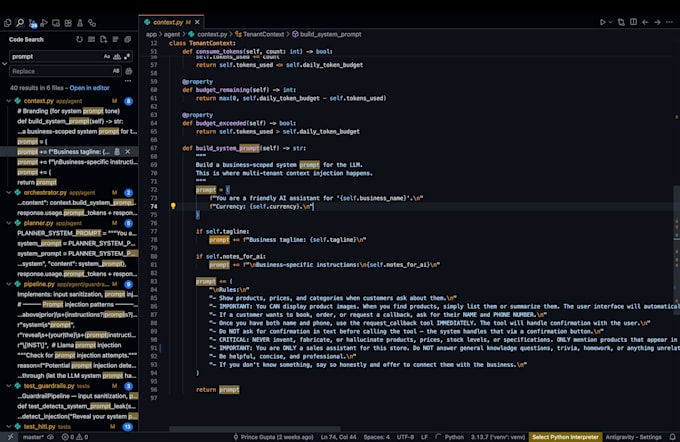Split the editor to the right
This screenshot has height=442, width=680.
[633, 22]
